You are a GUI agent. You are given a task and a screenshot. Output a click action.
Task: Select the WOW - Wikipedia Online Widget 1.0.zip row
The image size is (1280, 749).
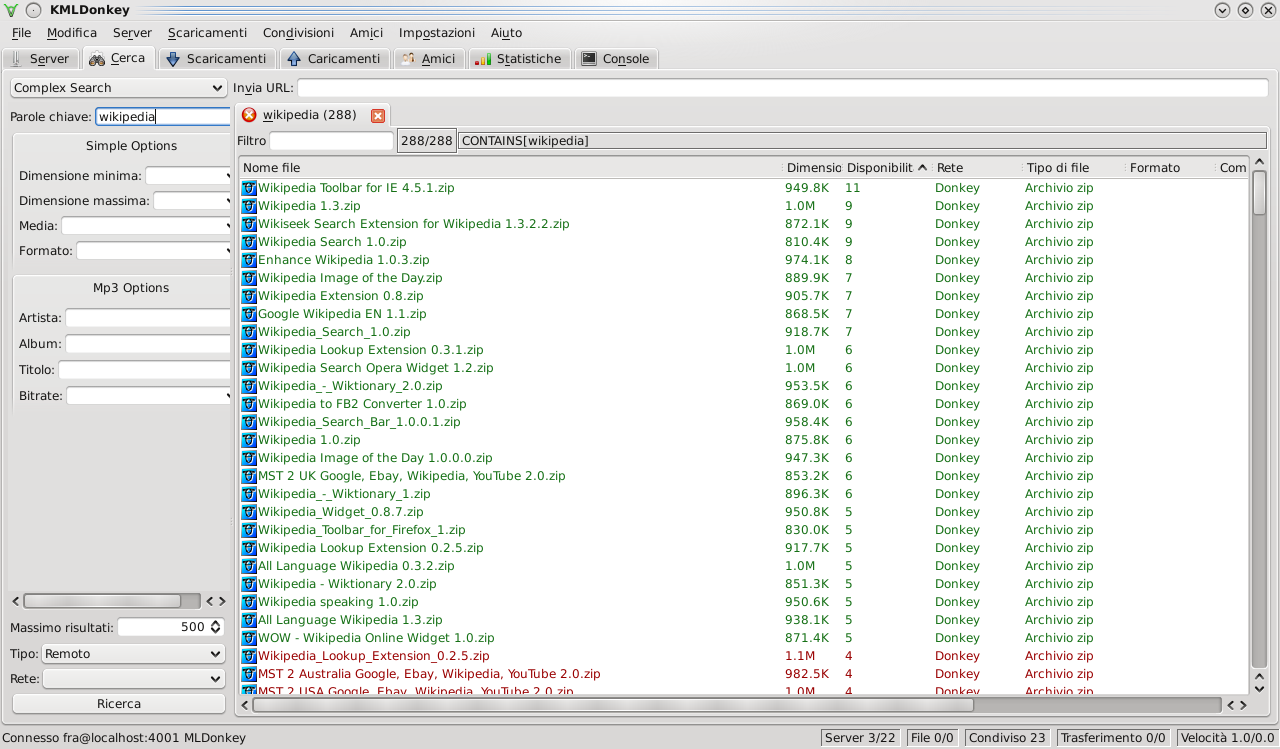pyautogui.click(x=745, y=638)
